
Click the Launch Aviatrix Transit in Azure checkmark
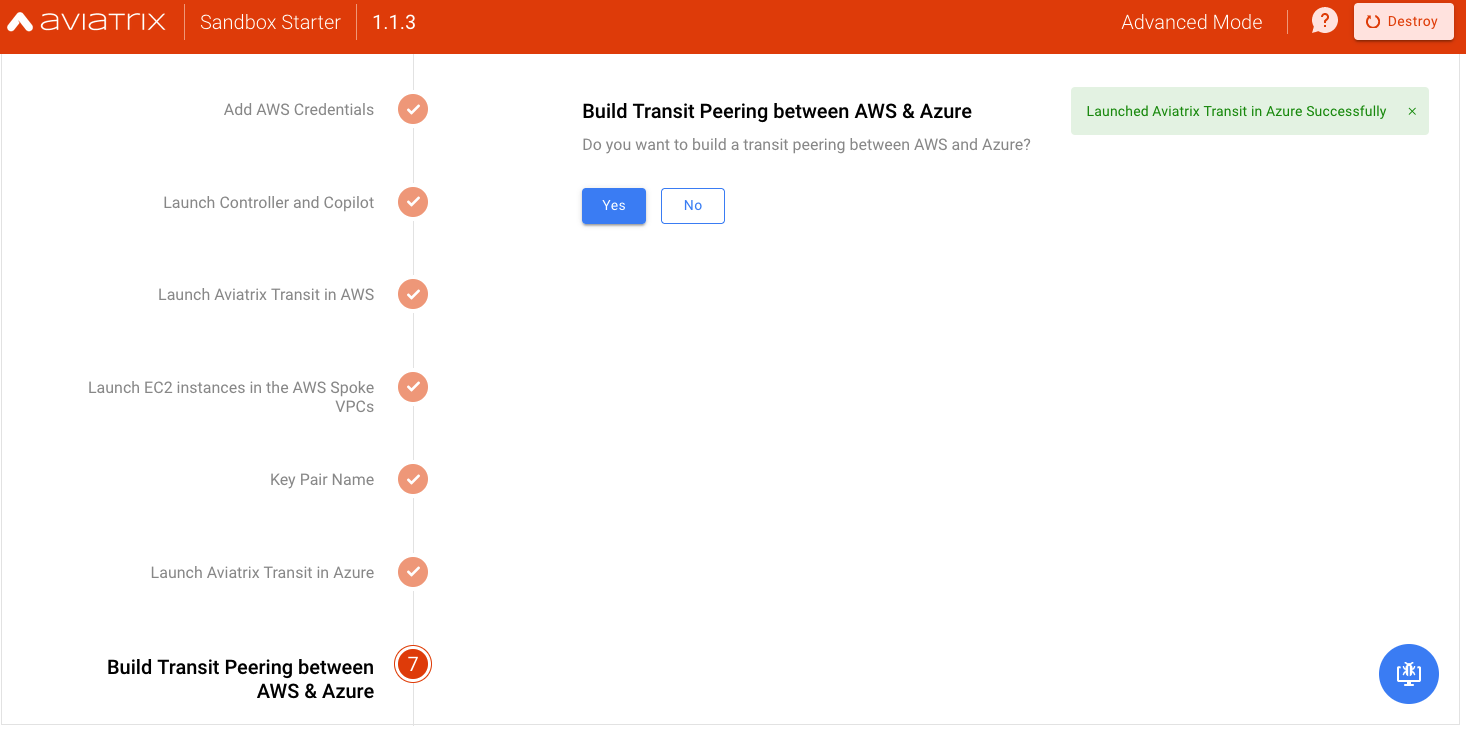coord(413,572)
